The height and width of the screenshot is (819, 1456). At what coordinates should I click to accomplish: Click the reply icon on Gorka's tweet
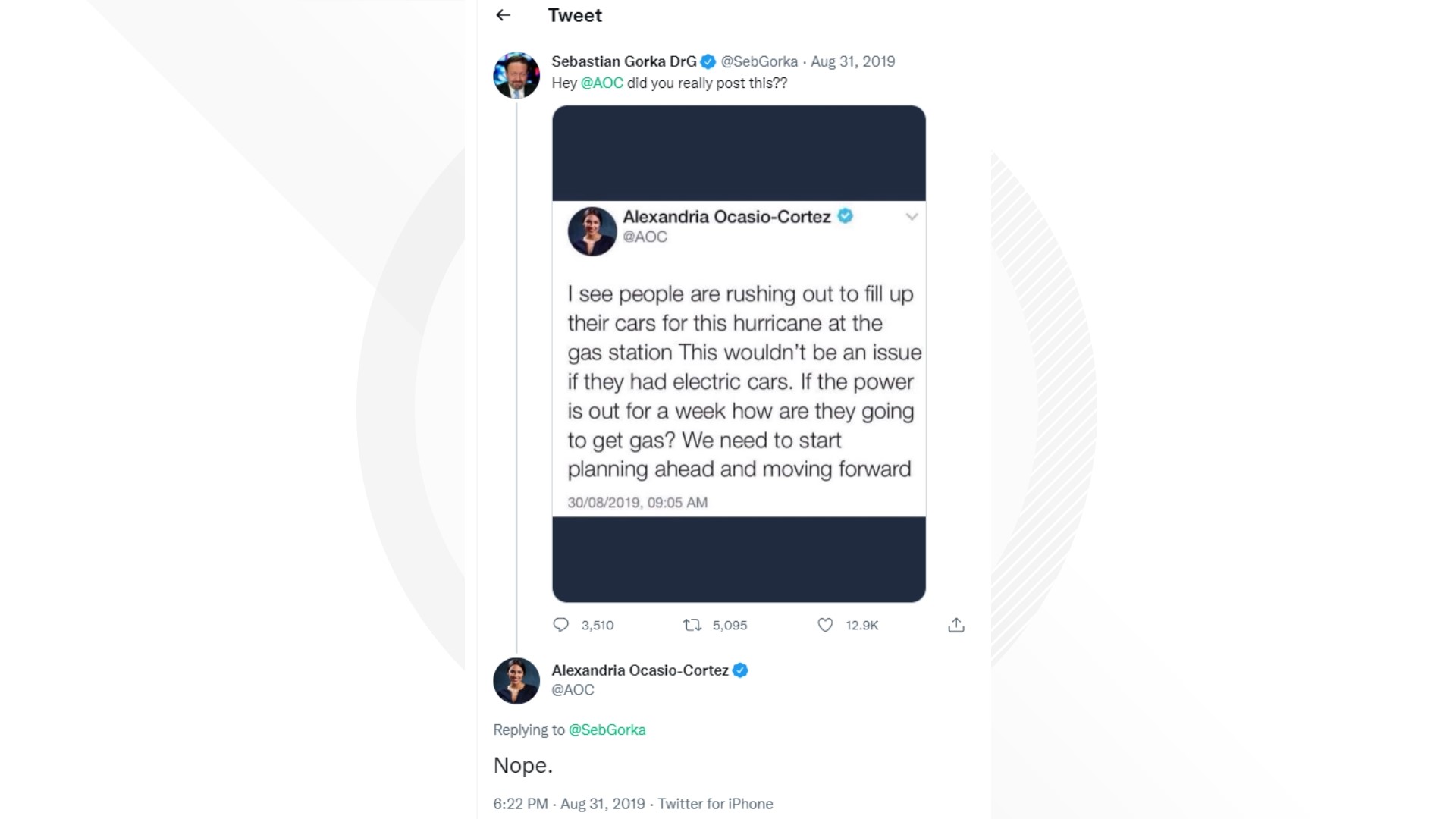point(562,625)
